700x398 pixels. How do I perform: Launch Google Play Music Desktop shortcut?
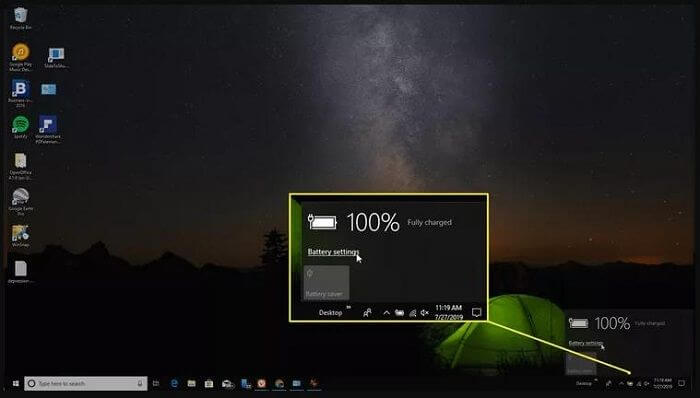[21, 57]
